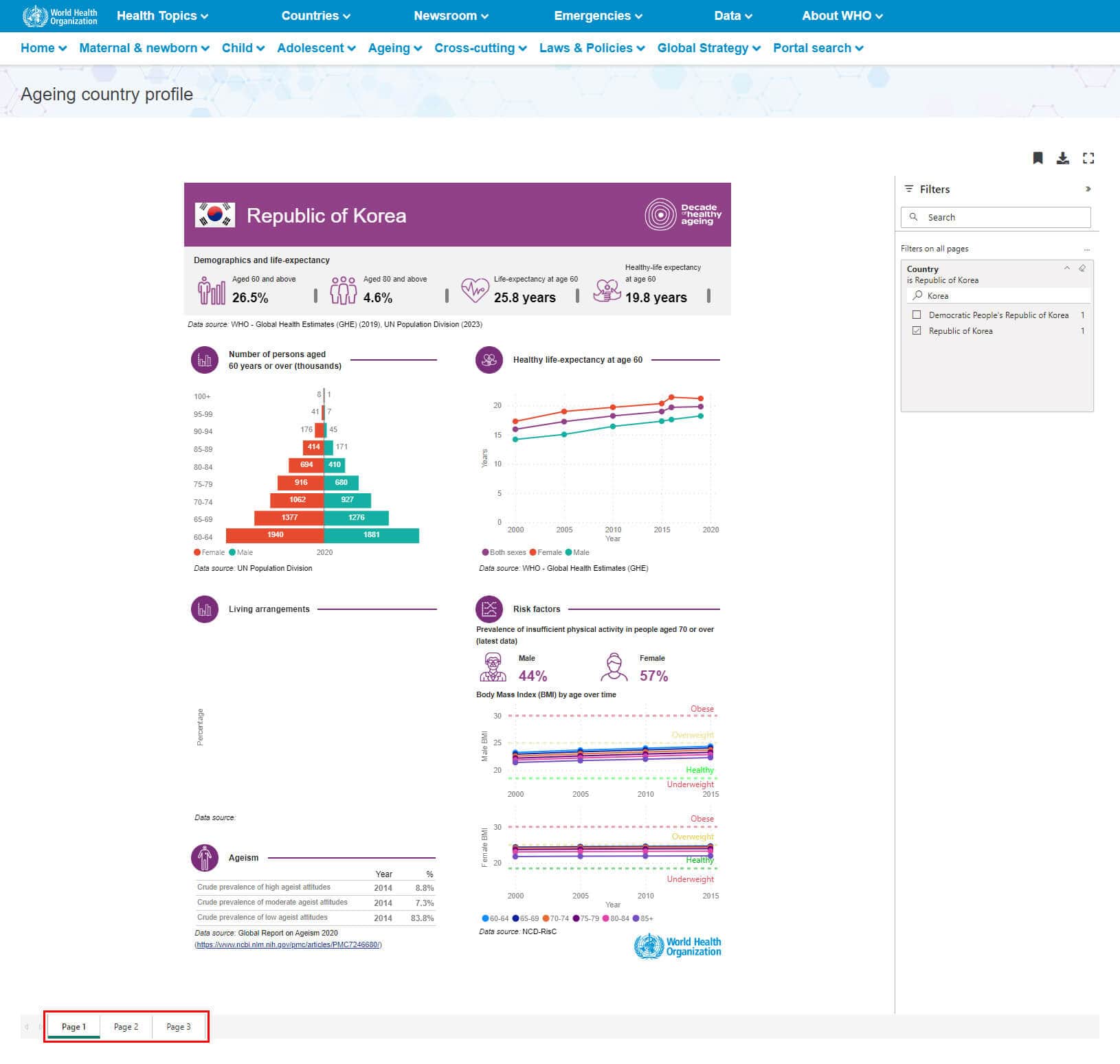
Task: Enter full screen mode with the expand icon
Action: click(x=1088, y=158)
